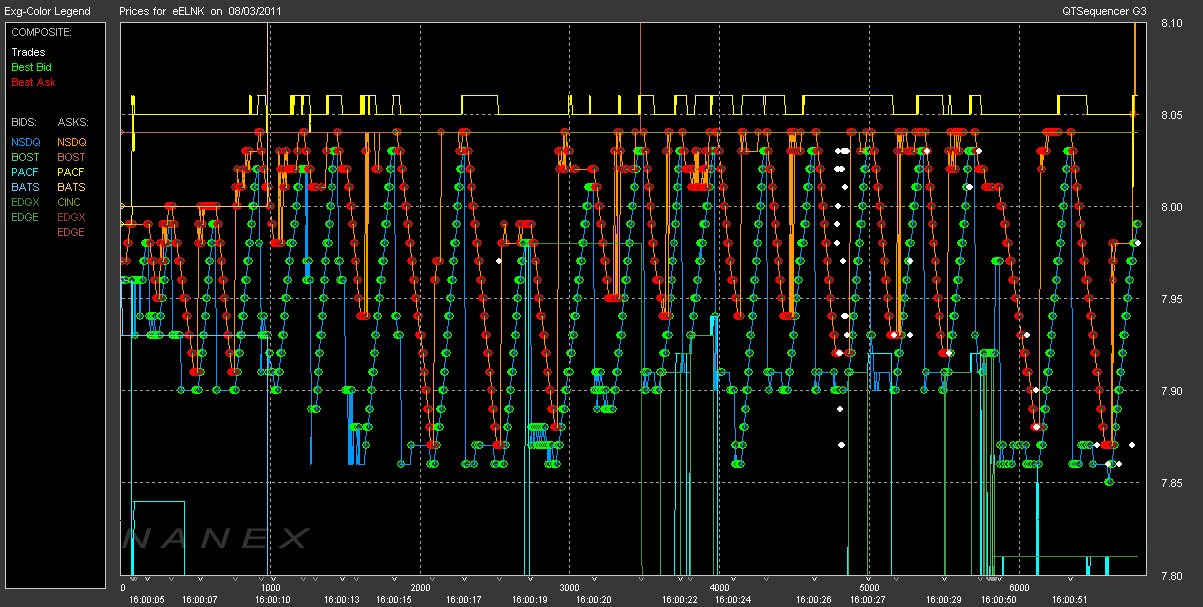The image size is (1203, 607).
Task: Click the 6000 sequence axis label
Action: [x=1019, y=588]
